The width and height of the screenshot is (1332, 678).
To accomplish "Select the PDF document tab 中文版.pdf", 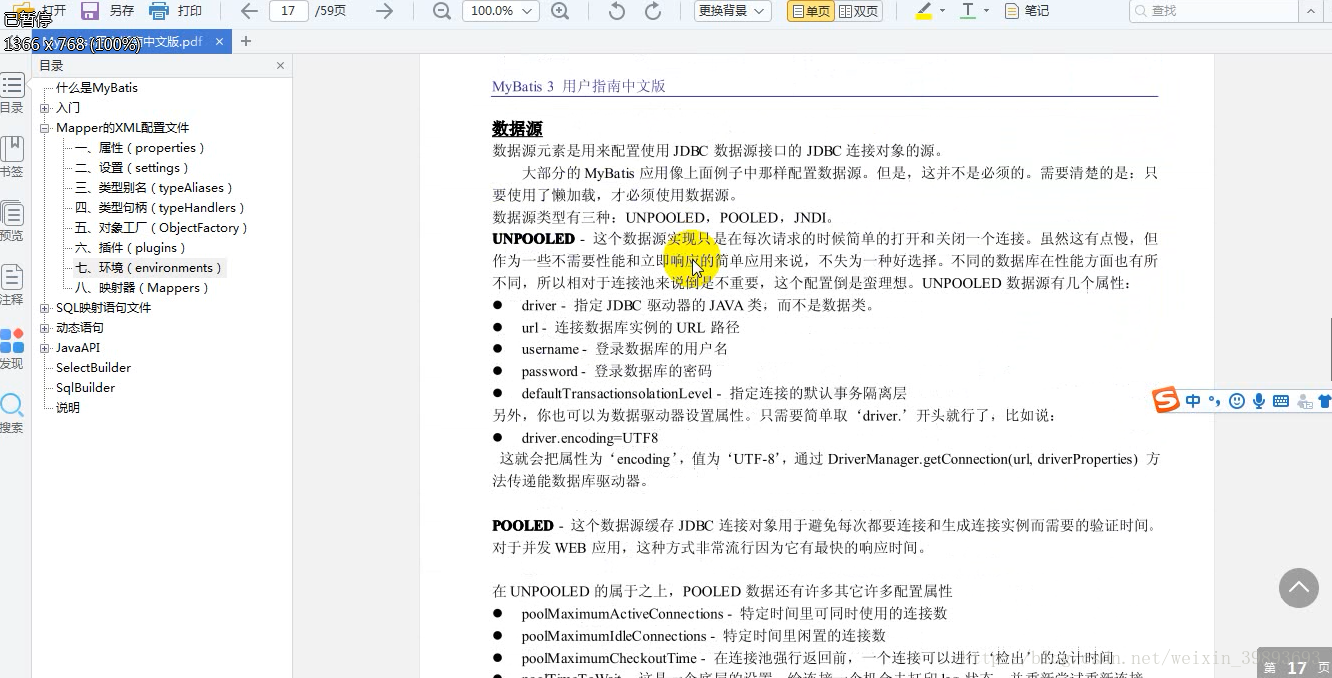I will tap(130, 42).
